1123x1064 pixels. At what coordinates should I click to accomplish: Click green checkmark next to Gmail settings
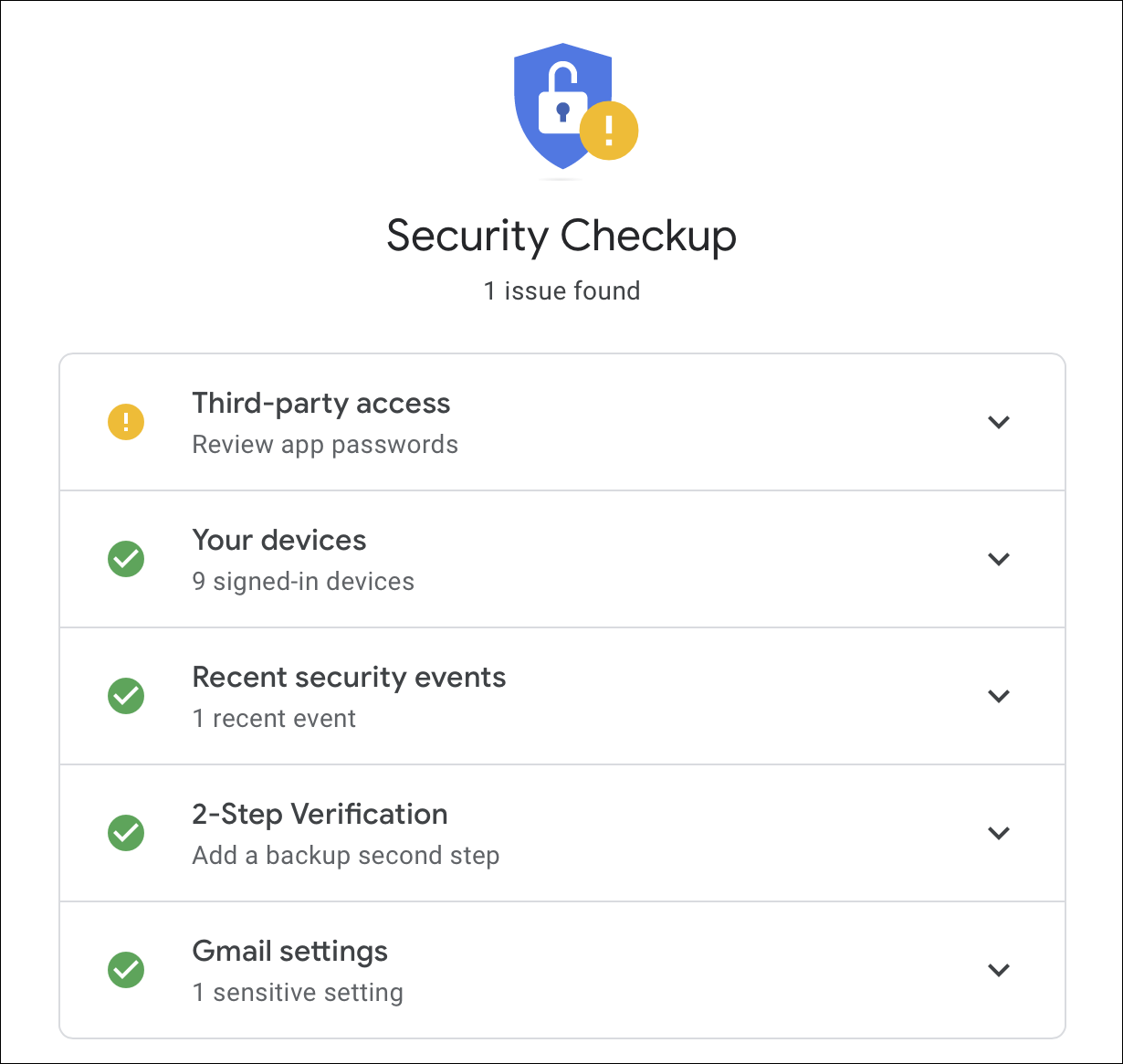pyautogui.click(x=126, y=970)
